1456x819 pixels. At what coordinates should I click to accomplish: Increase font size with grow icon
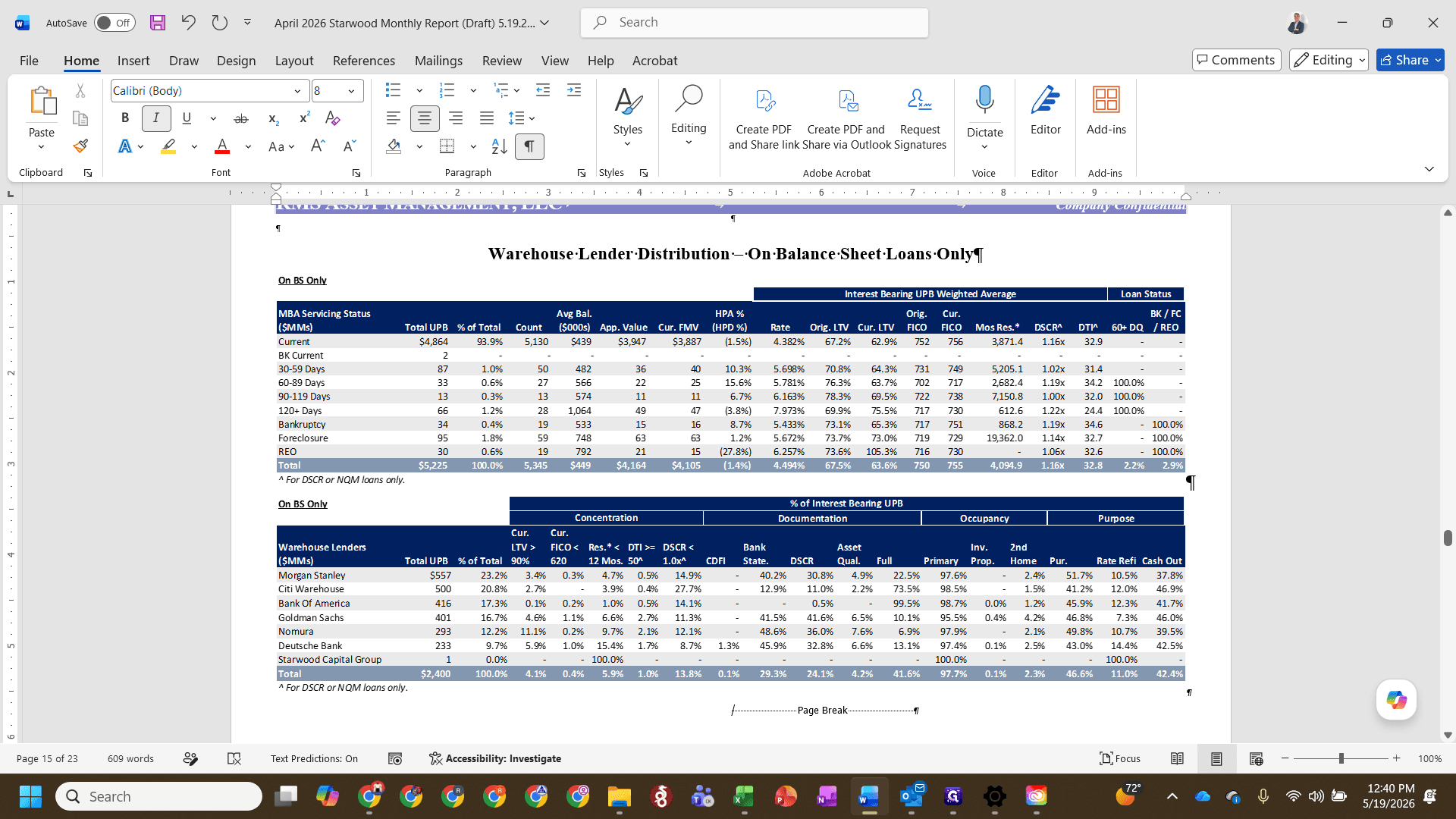point(318,146)
